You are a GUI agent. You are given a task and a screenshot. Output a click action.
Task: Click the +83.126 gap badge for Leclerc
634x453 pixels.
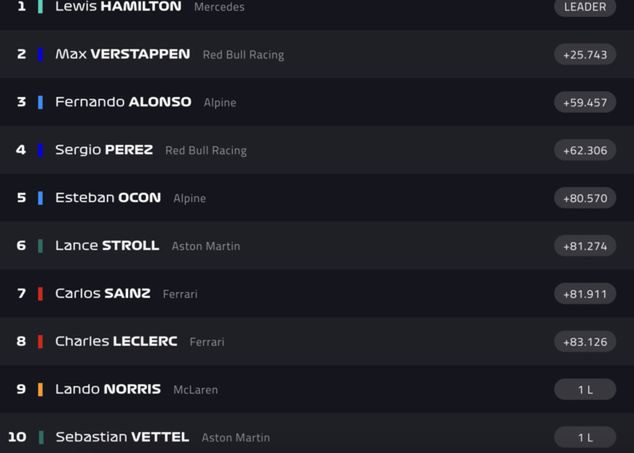[x=585, y=342]
